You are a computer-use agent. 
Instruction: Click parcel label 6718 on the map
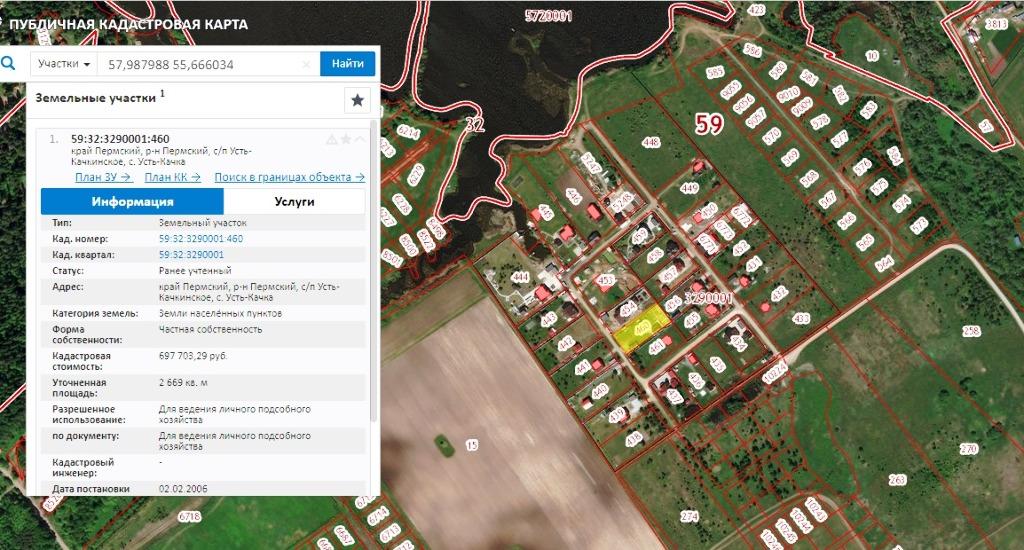pyautogui.click(x=189, y=517)
